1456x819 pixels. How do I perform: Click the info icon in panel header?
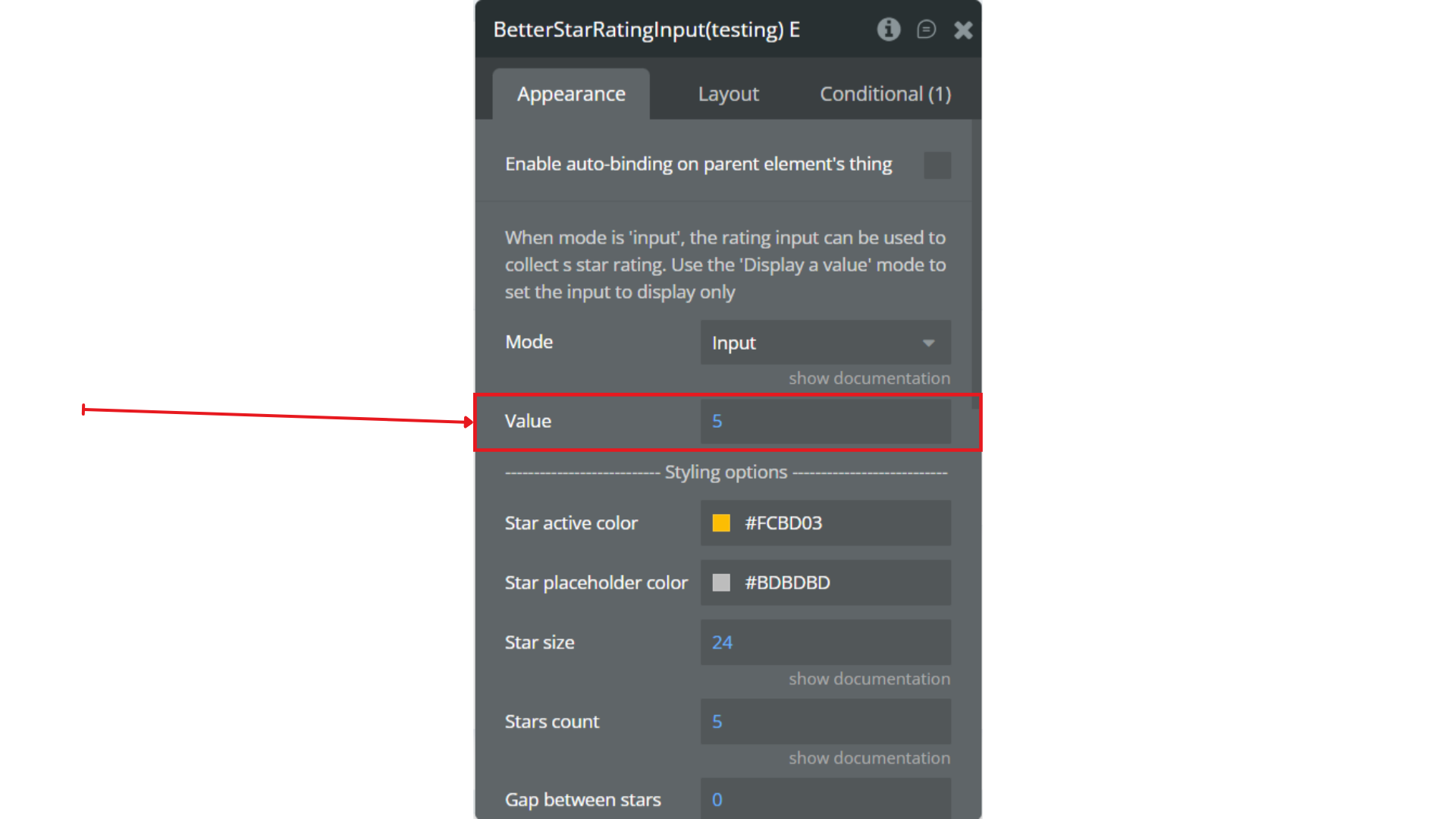(889, 30)
